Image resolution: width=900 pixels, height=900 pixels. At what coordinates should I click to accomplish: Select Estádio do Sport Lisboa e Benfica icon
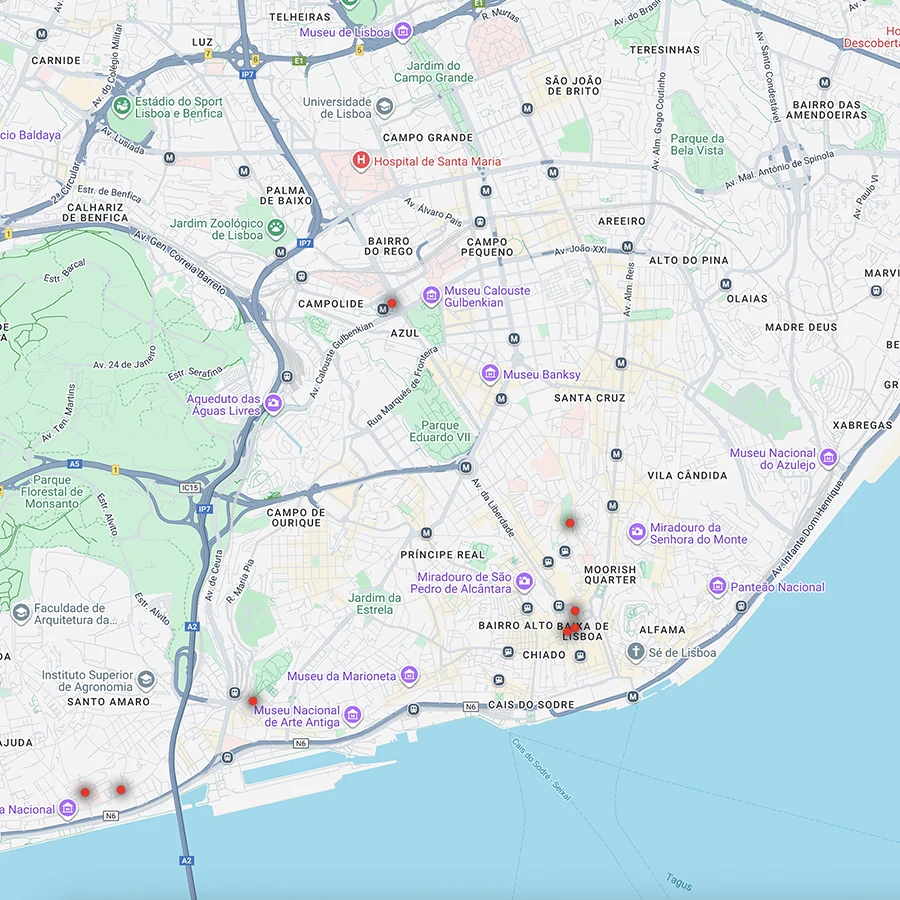click(x=121, y=106)
